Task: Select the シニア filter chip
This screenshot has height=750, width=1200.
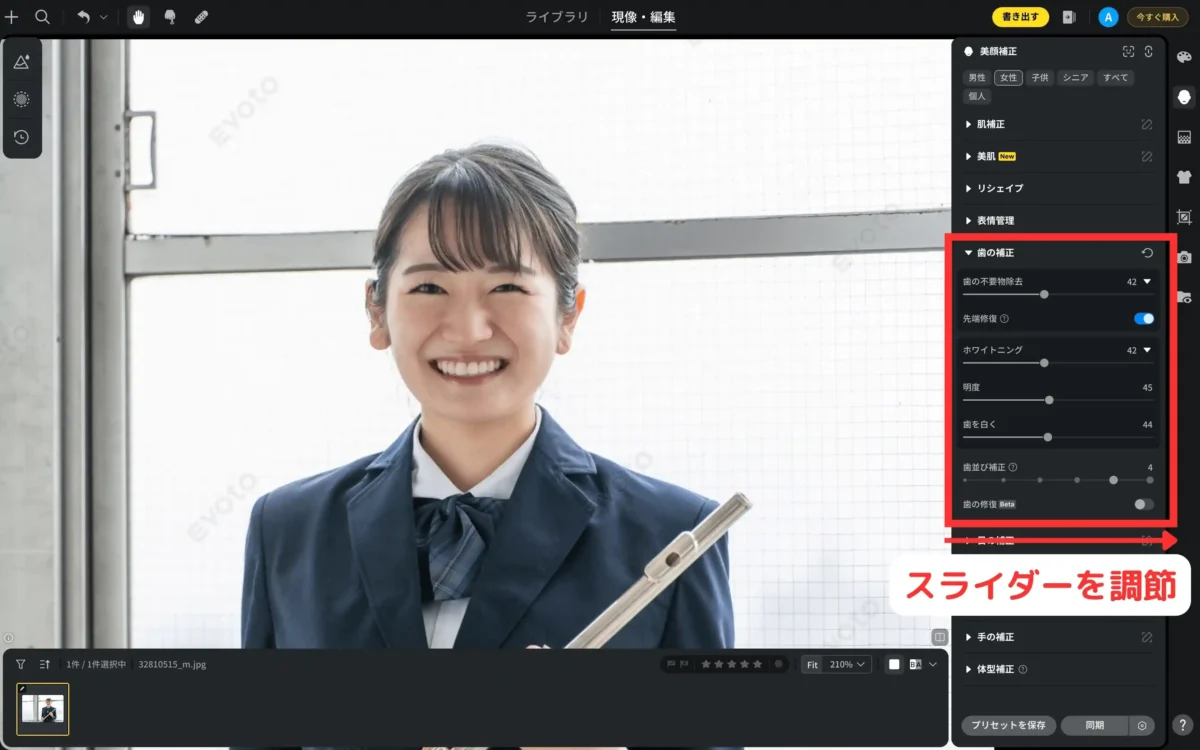Action: [1075, 77]
